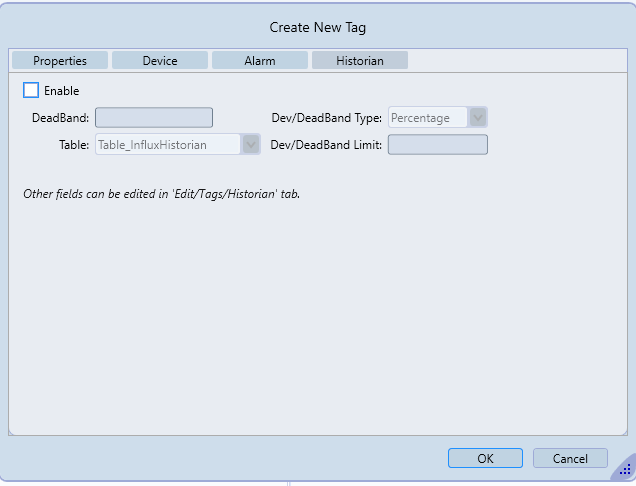Click the Dev/DeadBand Limit input box
The width and height of the screenshot is (636, 486).
point(437,145)
